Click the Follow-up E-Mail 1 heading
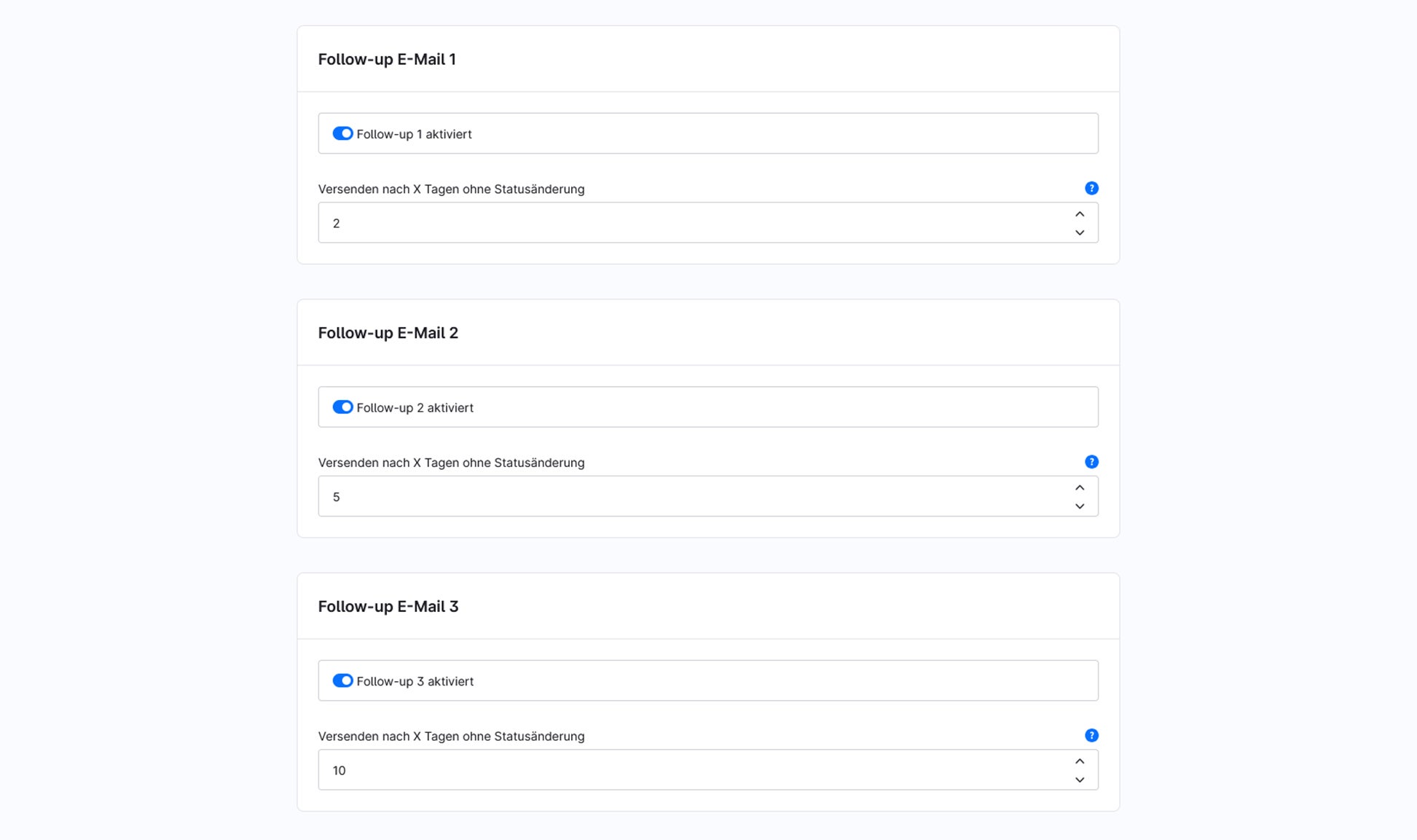This screenshot has width=1417, height=840. tap(387, 59)
